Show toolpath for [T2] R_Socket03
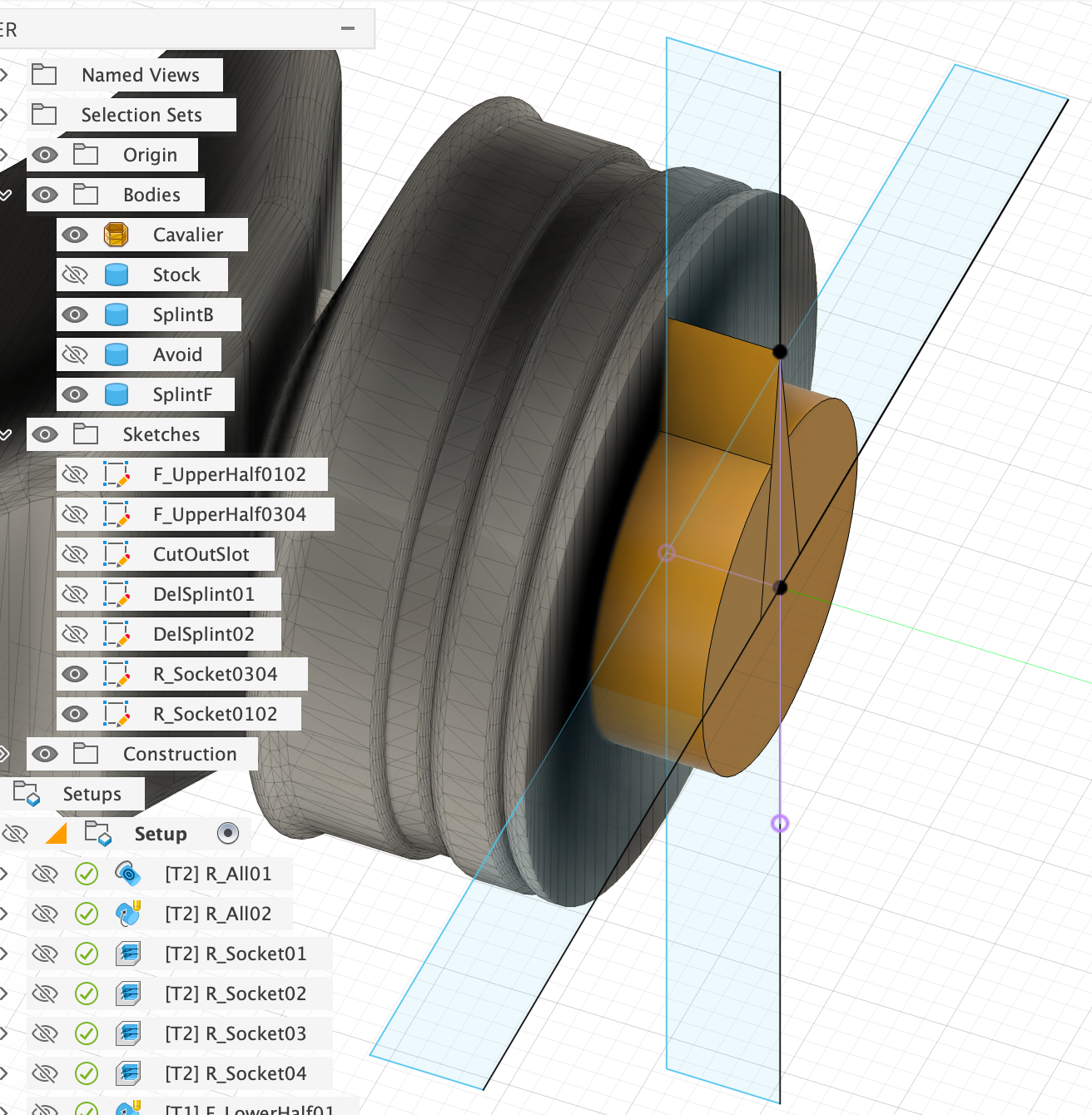The height and width of the screenshot is (1115, 1092). coord(45,1033)
